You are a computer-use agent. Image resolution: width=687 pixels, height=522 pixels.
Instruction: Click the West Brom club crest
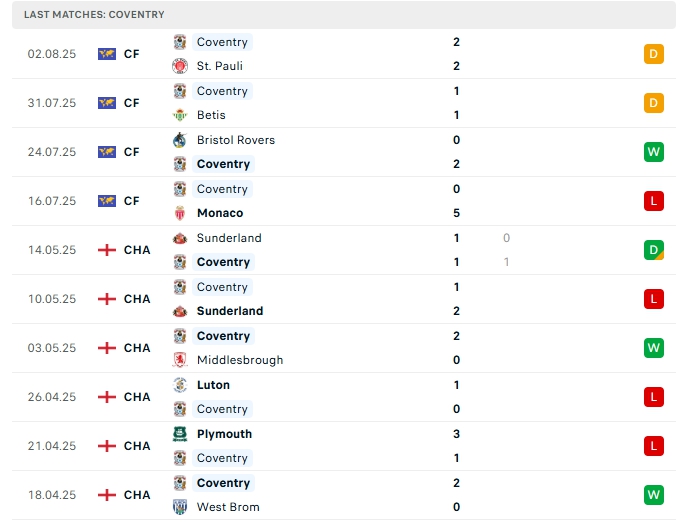coord(180,507)
